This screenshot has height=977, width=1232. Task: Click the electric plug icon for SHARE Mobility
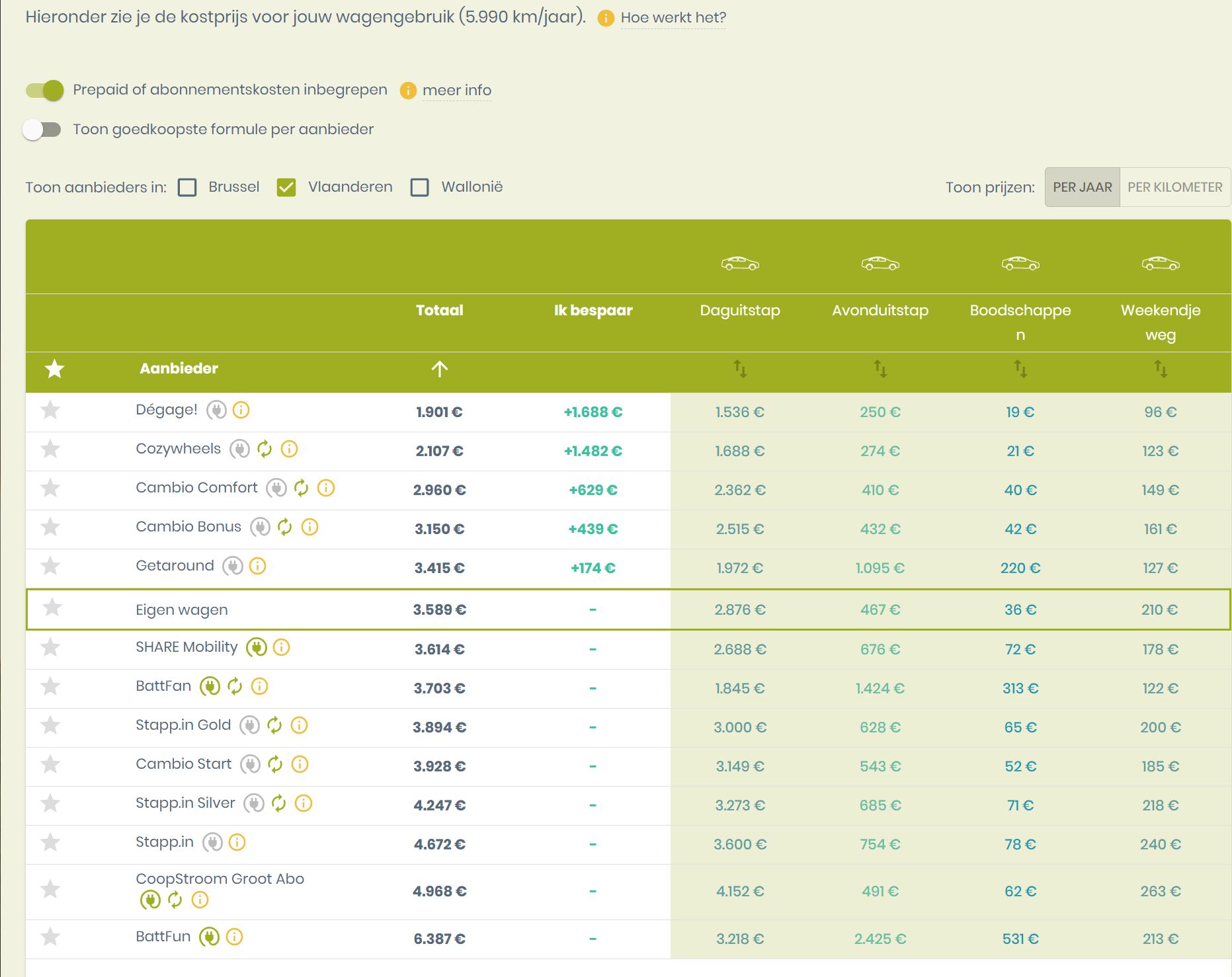(x=257, y=648)
